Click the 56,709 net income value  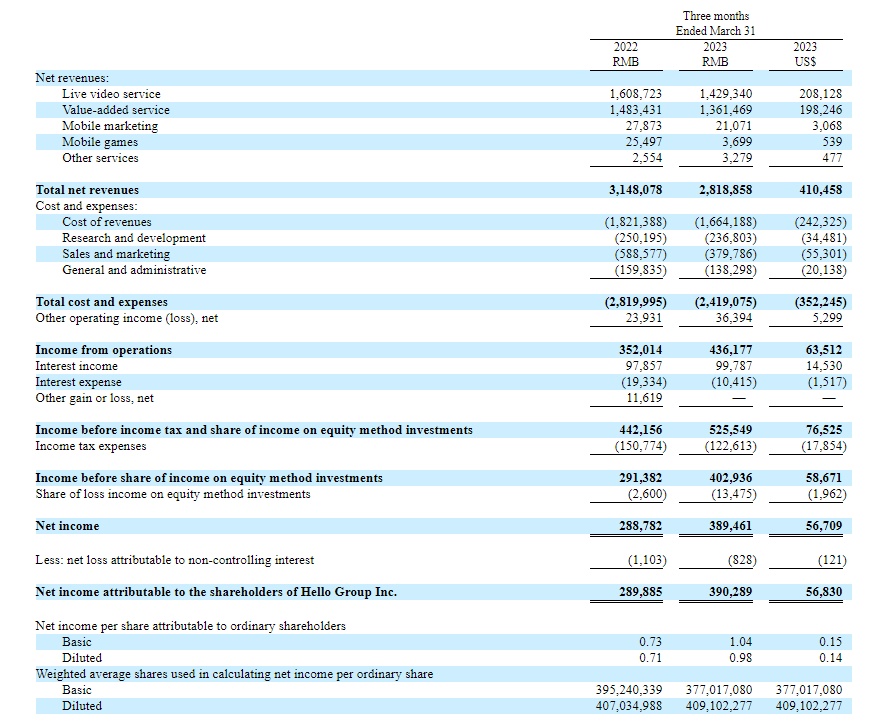pyautogui.click(x=820, y=526)
